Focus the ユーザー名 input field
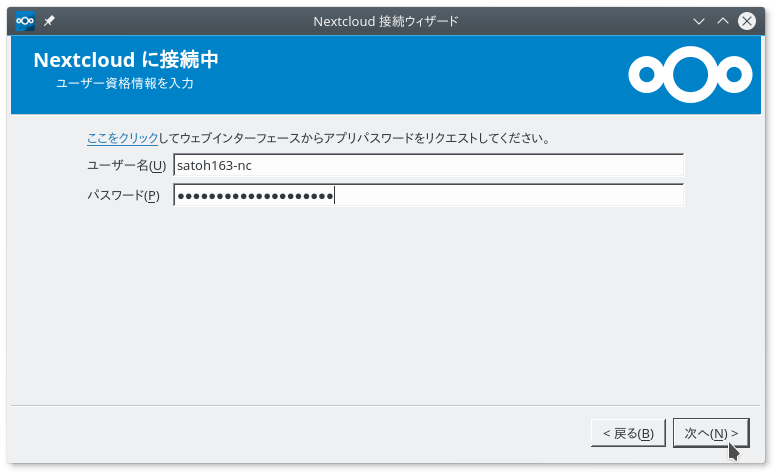Viewport: 778px width, 476px height. click(429, 165)
